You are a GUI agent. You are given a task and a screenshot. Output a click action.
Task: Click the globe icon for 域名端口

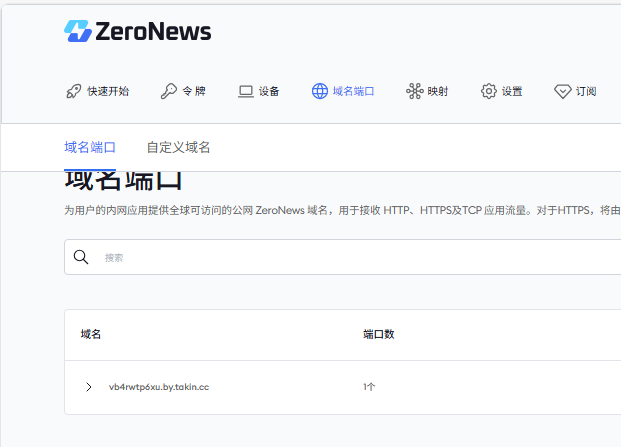tap(320, 91)
